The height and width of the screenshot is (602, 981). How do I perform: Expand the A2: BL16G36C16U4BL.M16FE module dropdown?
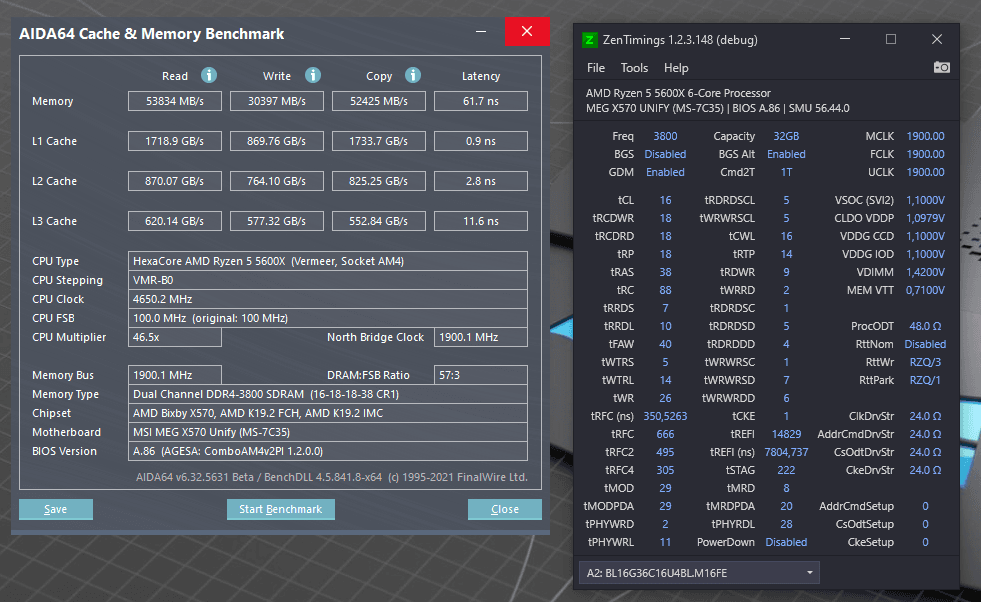tap(699, 573)
